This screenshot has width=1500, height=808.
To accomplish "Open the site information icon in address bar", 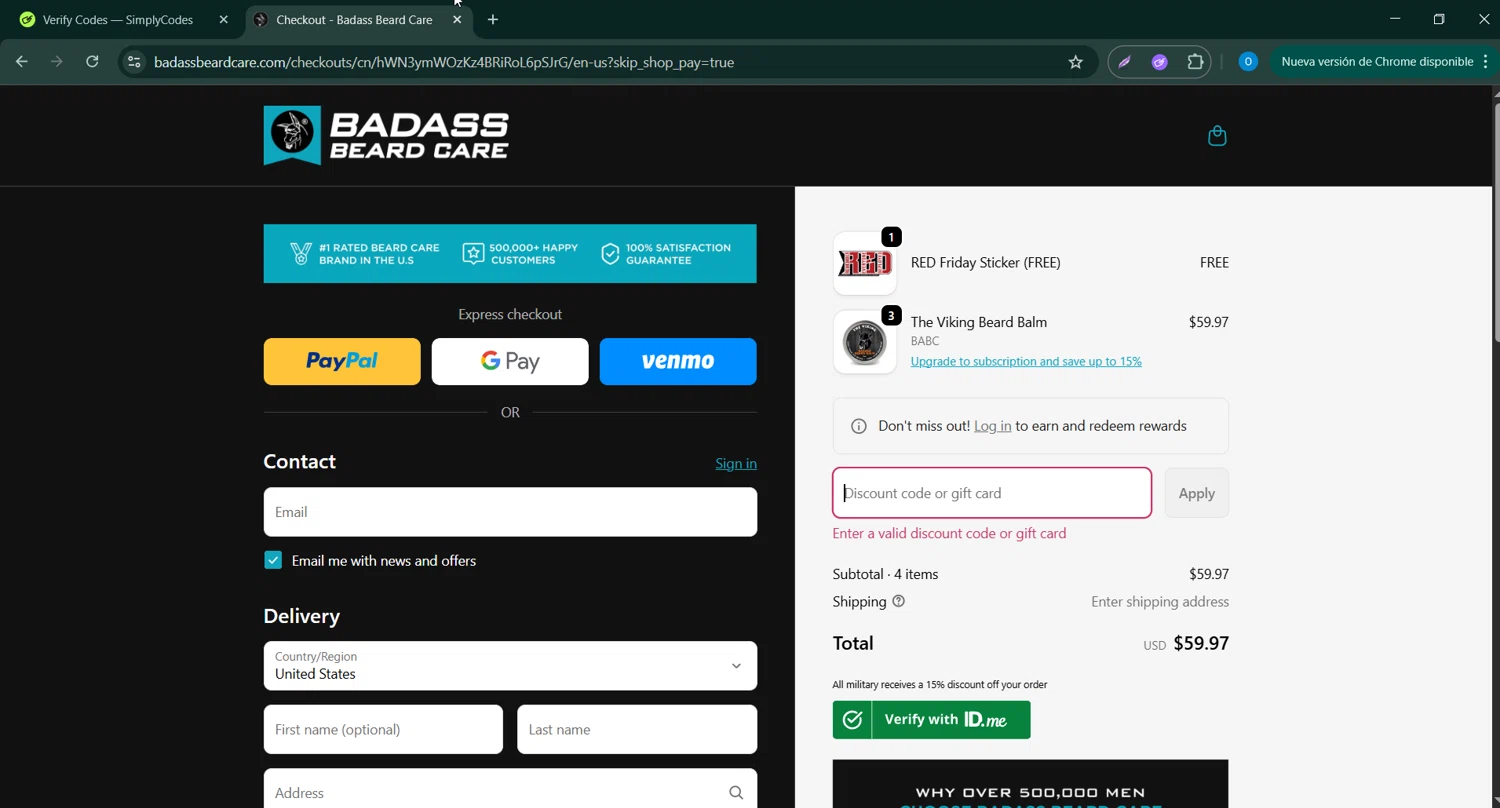I will coord(134,62).
